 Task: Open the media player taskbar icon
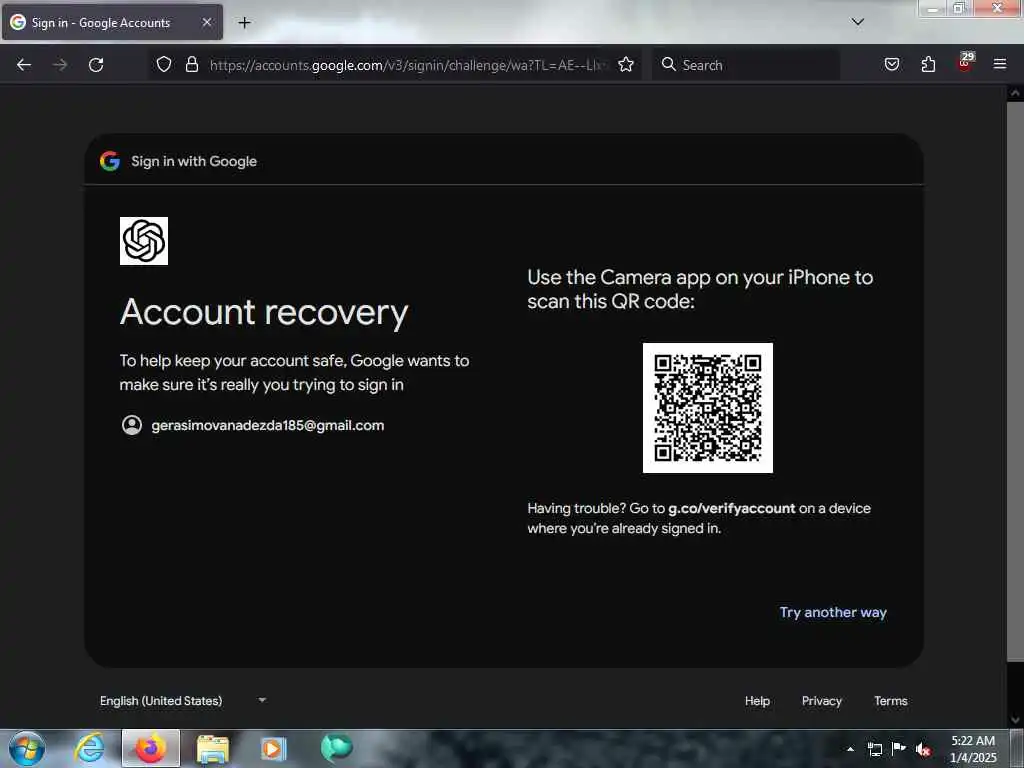(274, 748)
